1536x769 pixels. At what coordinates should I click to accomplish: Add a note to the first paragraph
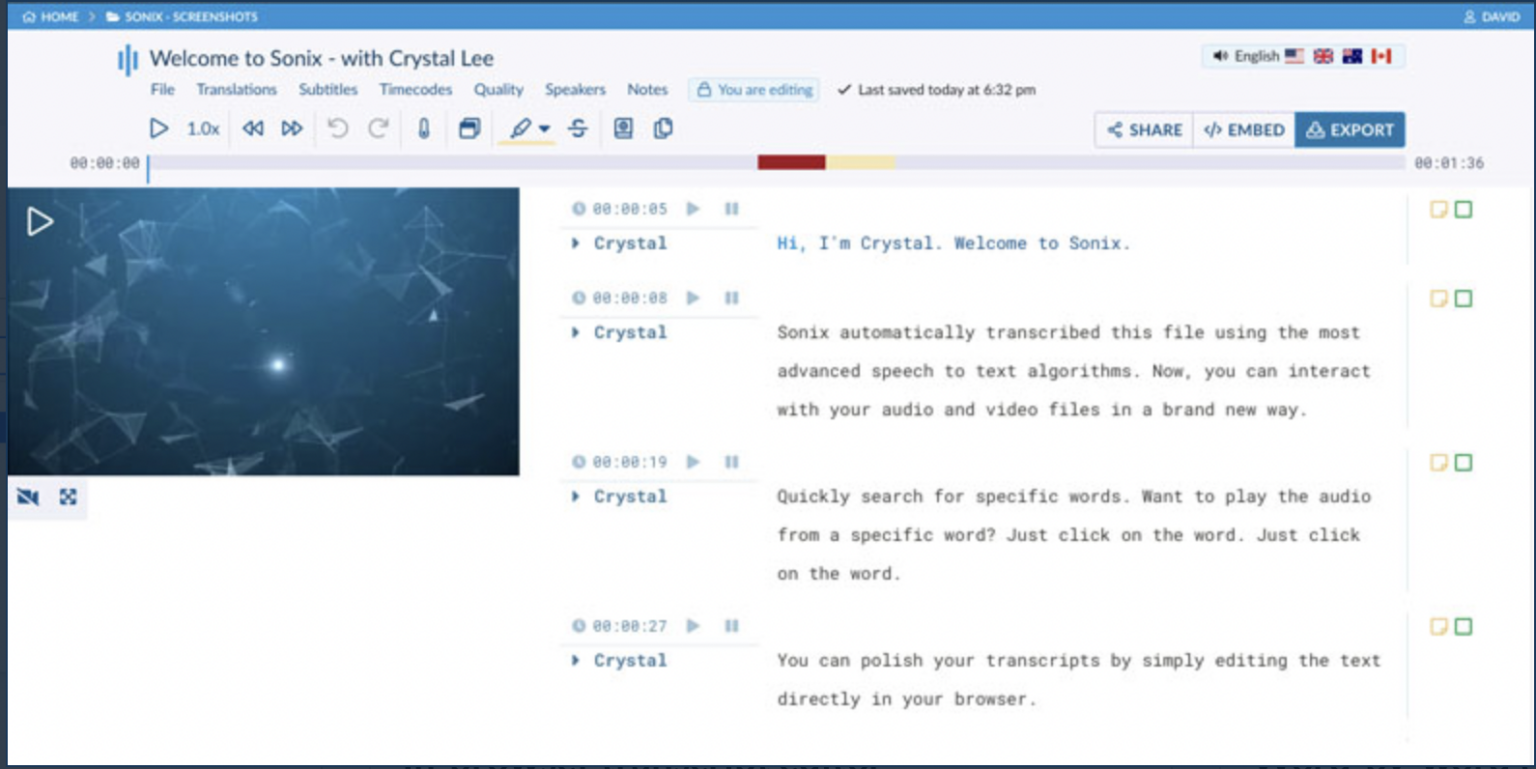(1436, 210)
